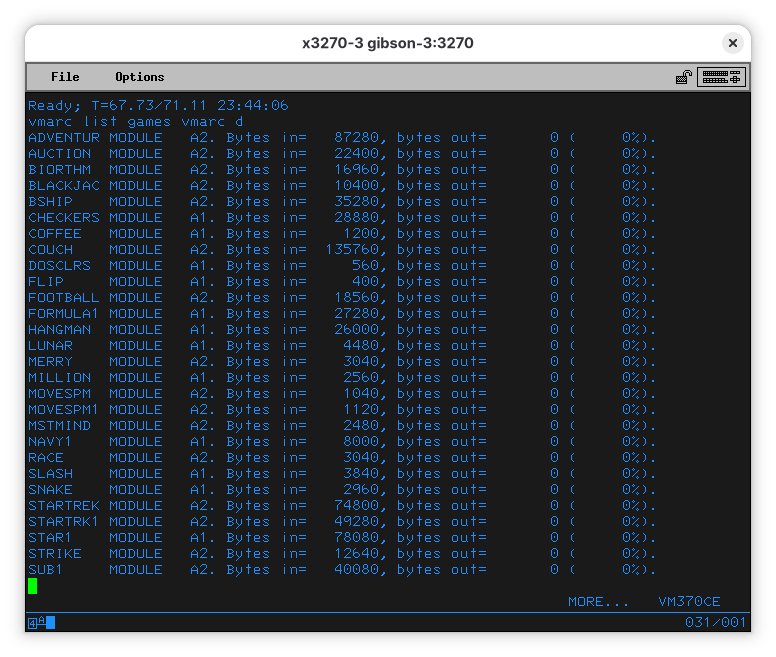Open the File menu
Screen dimensions: 776x657
coord(65,77)
